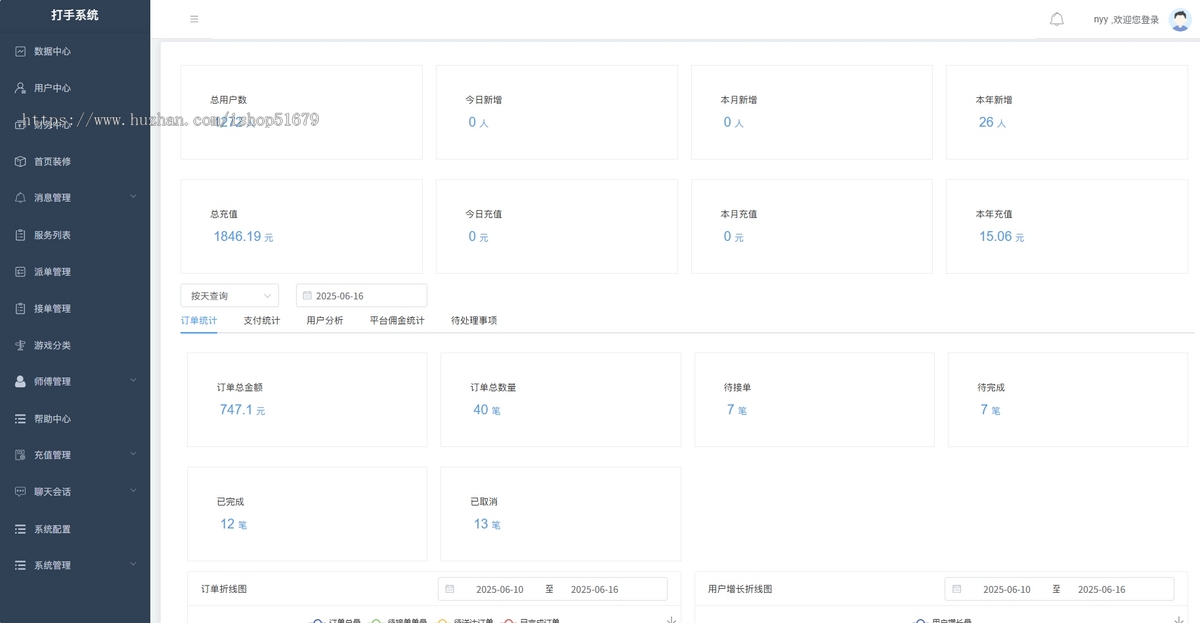Image resolution: width=1200 pixels, height=623 pixels.
Task: Switch to the 用户分析 tab
Action: pyautogui.click(x=325, y=321)
